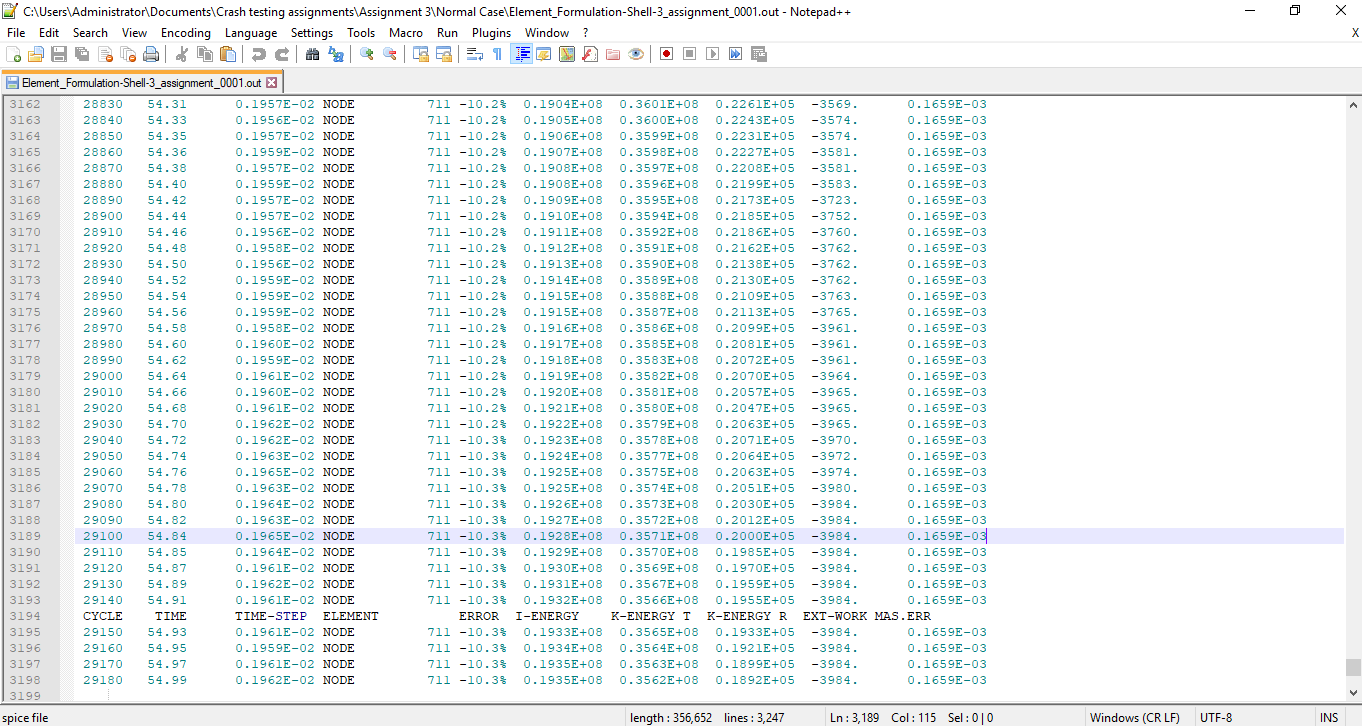The image size is (1362, 726).
Task: Toggle word wrap in the toolbar
Action: pyautogui.click(x=475, y=54)
